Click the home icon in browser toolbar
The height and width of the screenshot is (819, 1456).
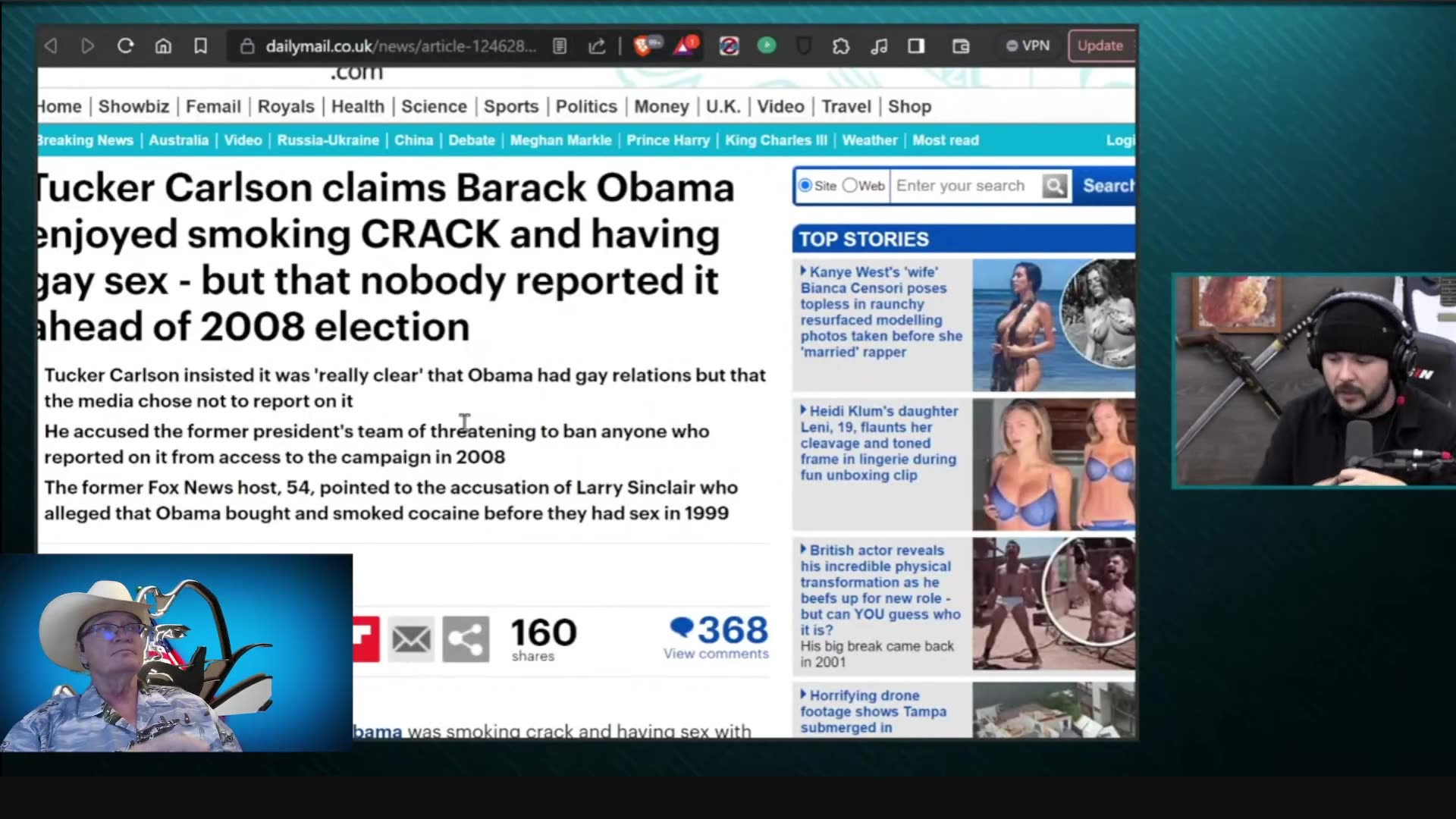coord(163,46)
